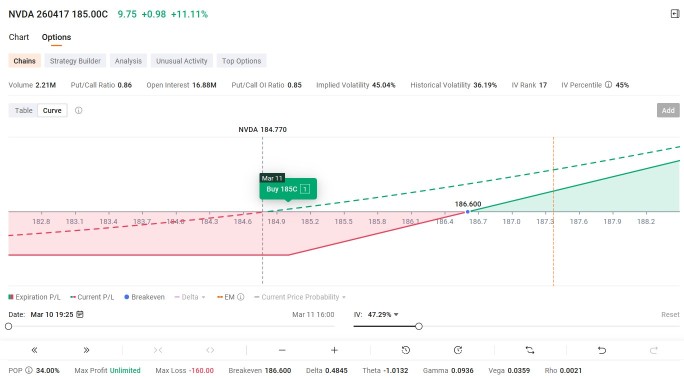This screenshot has width=684, height=378.
Task: Open the IV 47.29% dropdown
Action: pos(383,314)
